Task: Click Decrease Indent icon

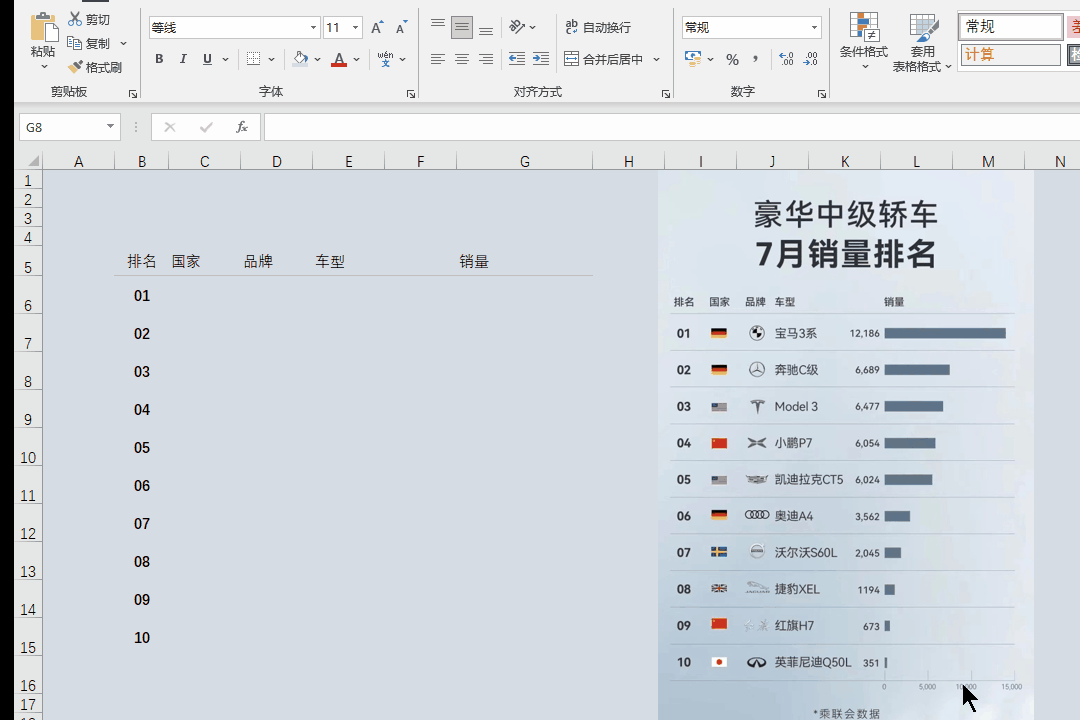Action: pos(517,59)
